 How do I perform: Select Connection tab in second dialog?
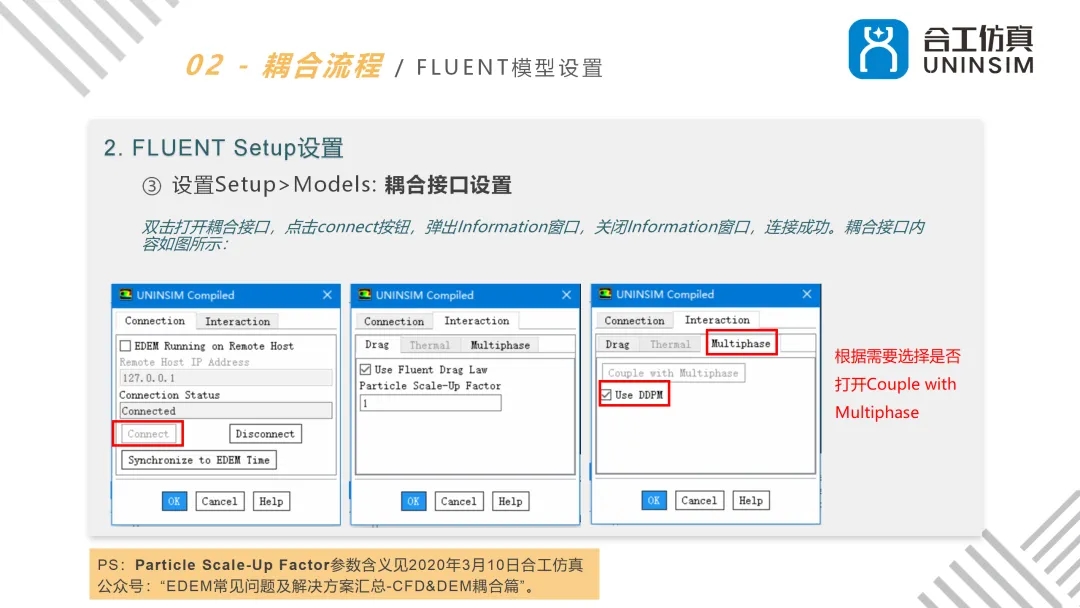coord(393,321)
